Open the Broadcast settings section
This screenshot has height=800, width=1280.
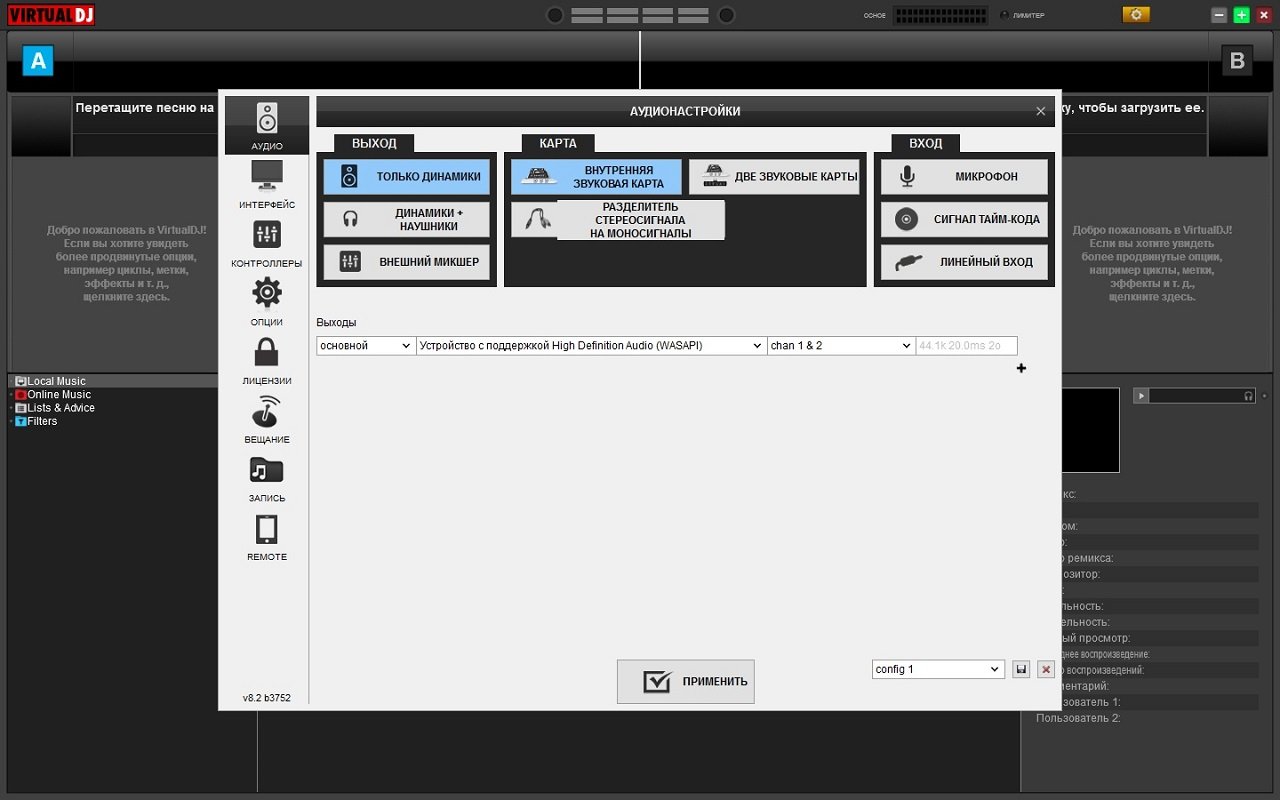coord(267,419)
